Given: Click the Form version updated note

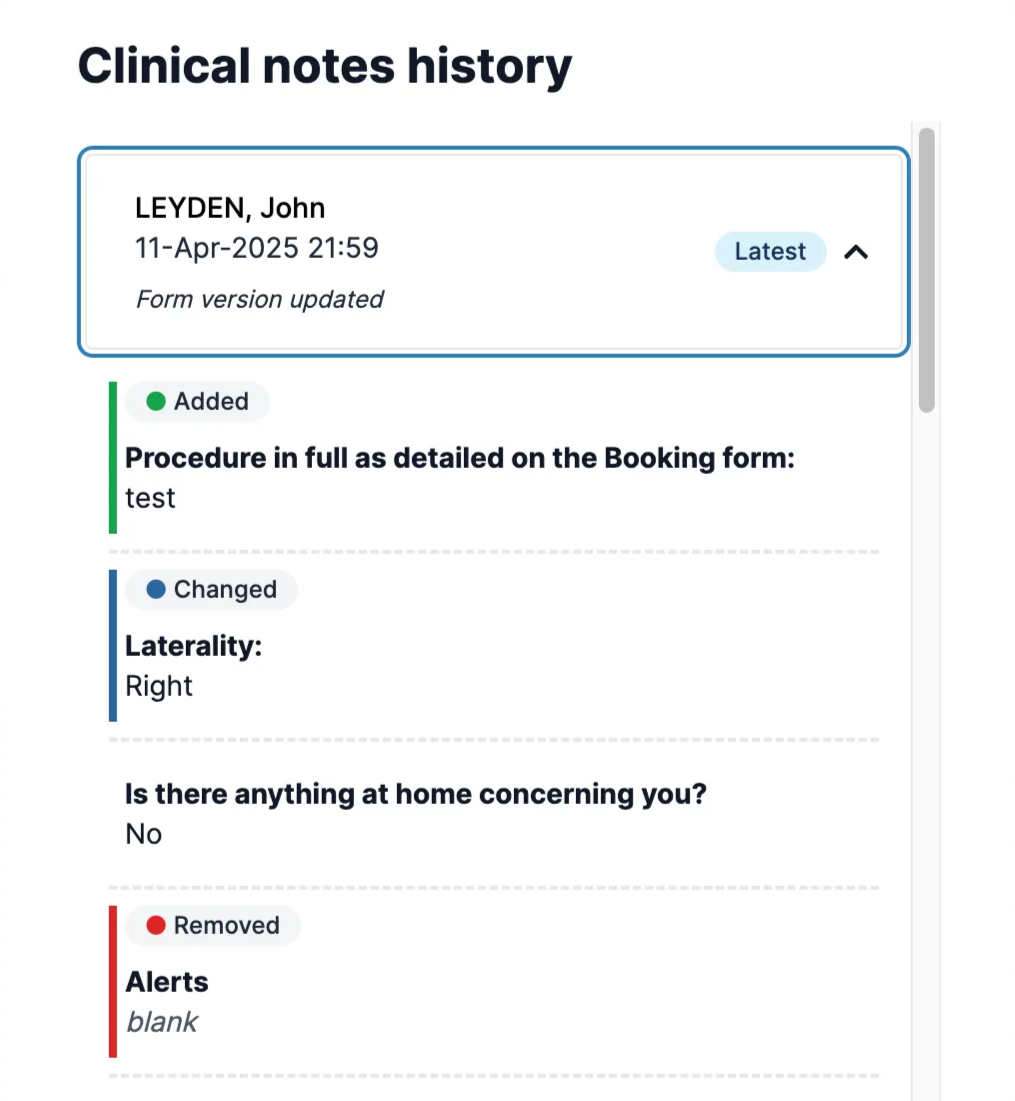Looking at the screenshot, I should coord(260,299).
